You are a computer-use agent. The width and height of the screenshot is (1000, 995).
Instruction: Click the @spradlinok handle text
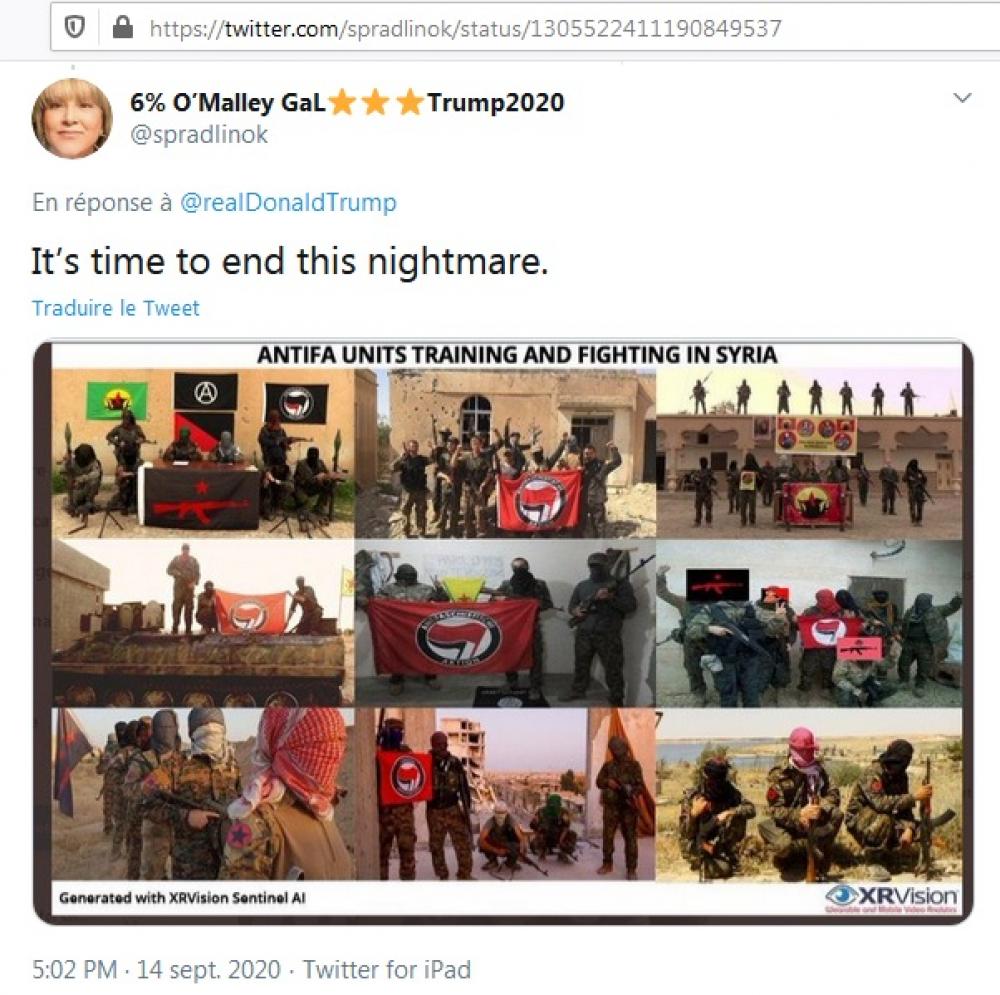pos(199,135)
